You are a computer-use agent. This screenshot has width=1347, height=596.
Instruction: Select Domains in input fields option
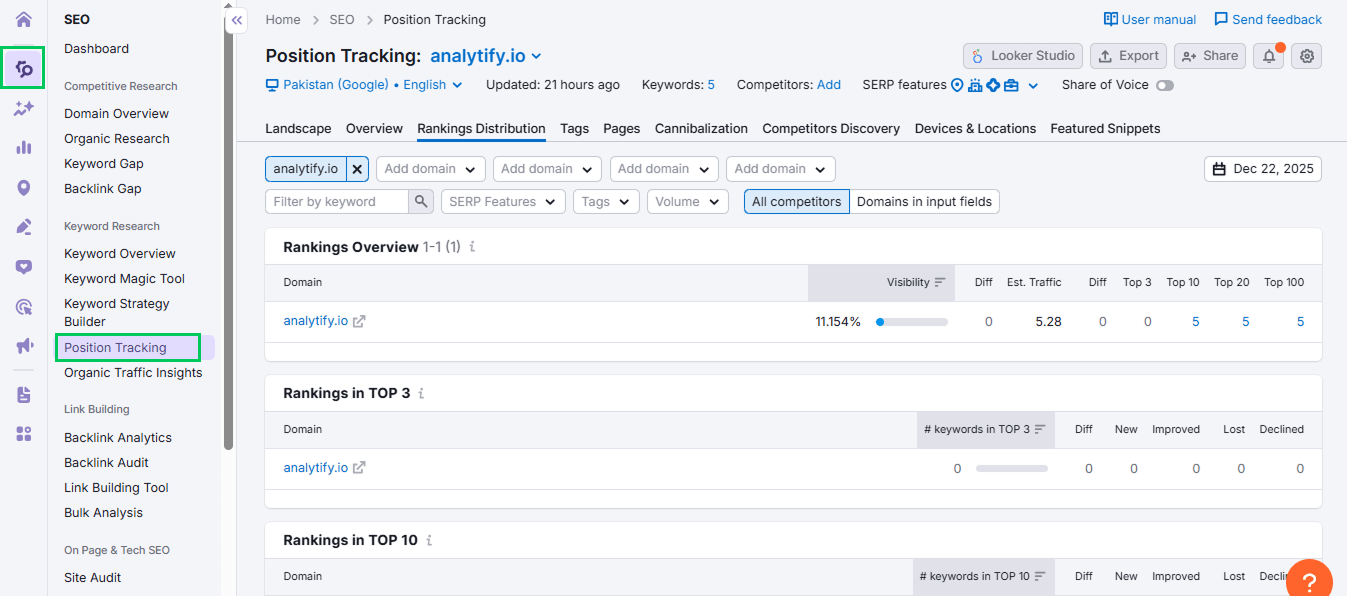click(x=924, y=202)
